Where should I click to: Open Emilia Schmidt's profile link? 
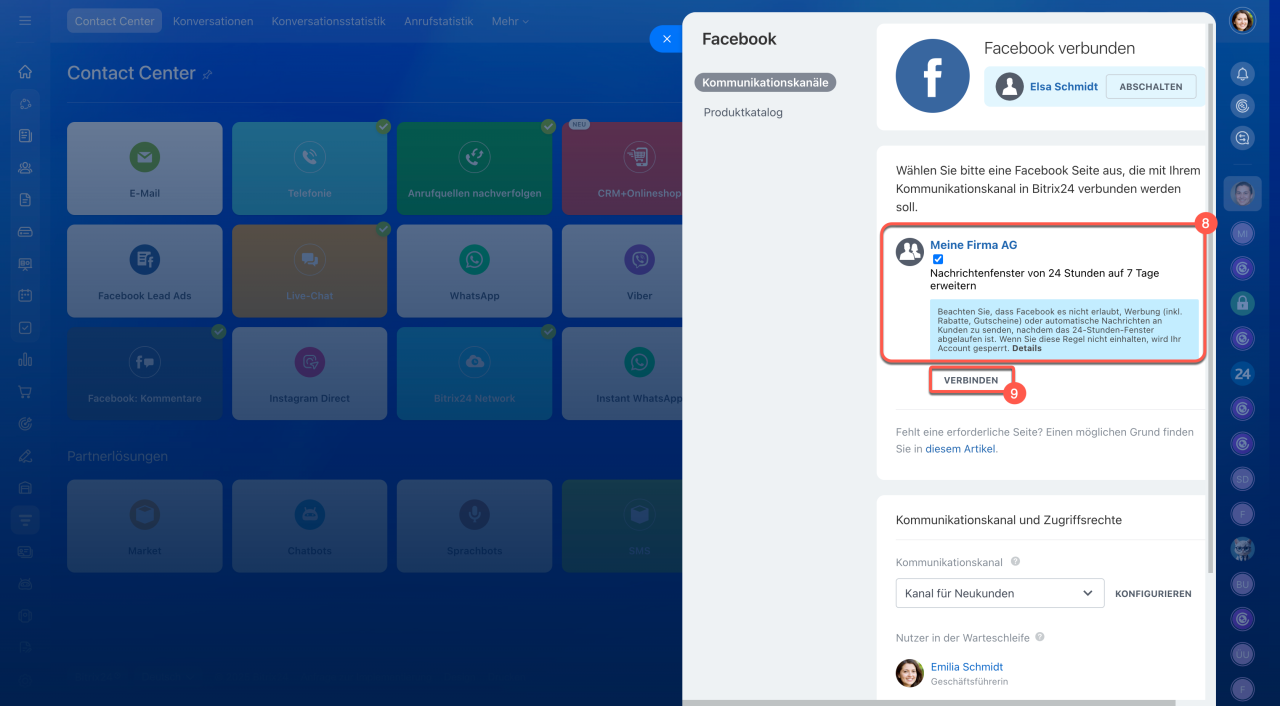[967, 667]
